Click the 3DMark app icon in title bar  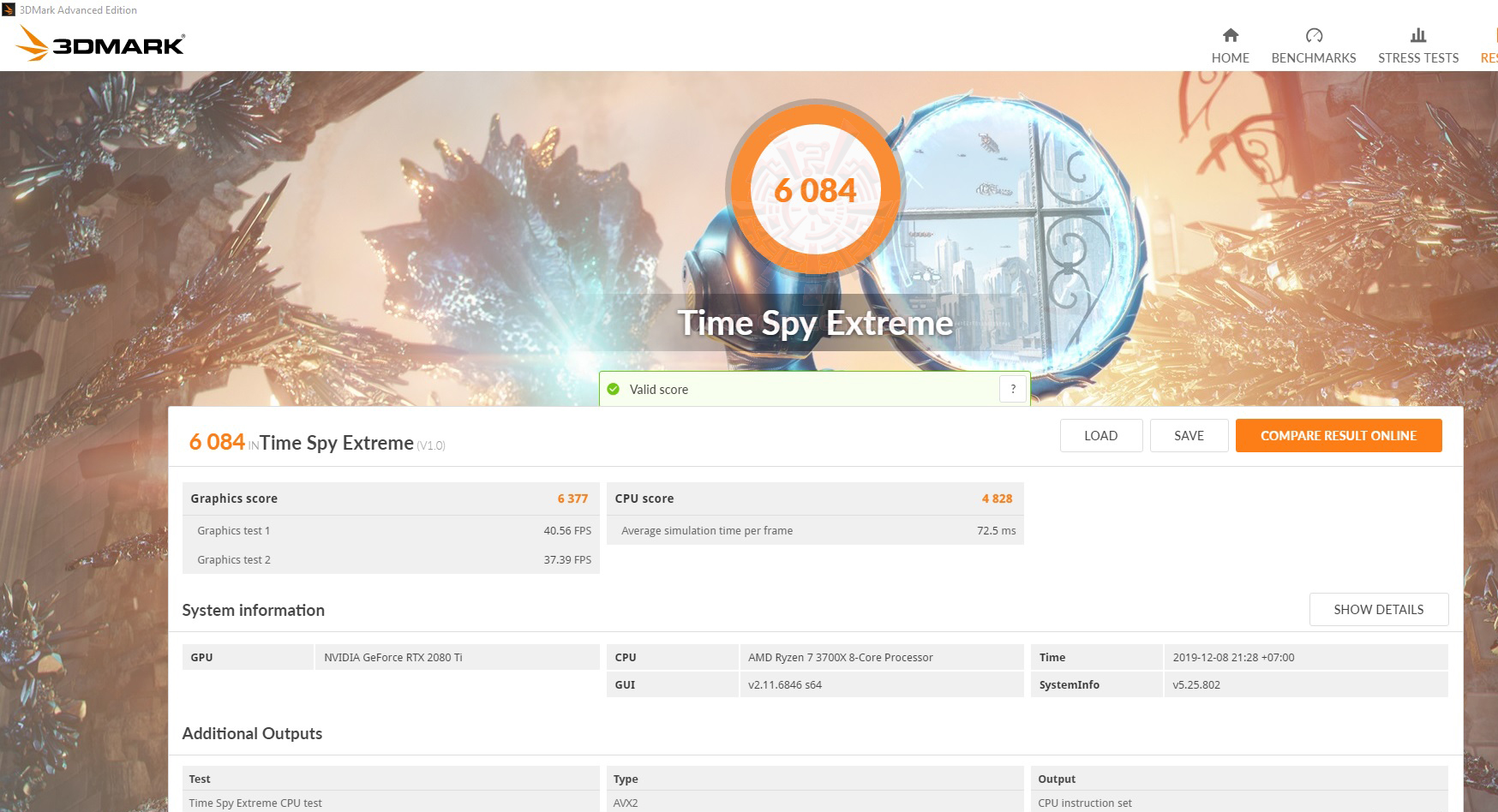[x=8, y=9]
